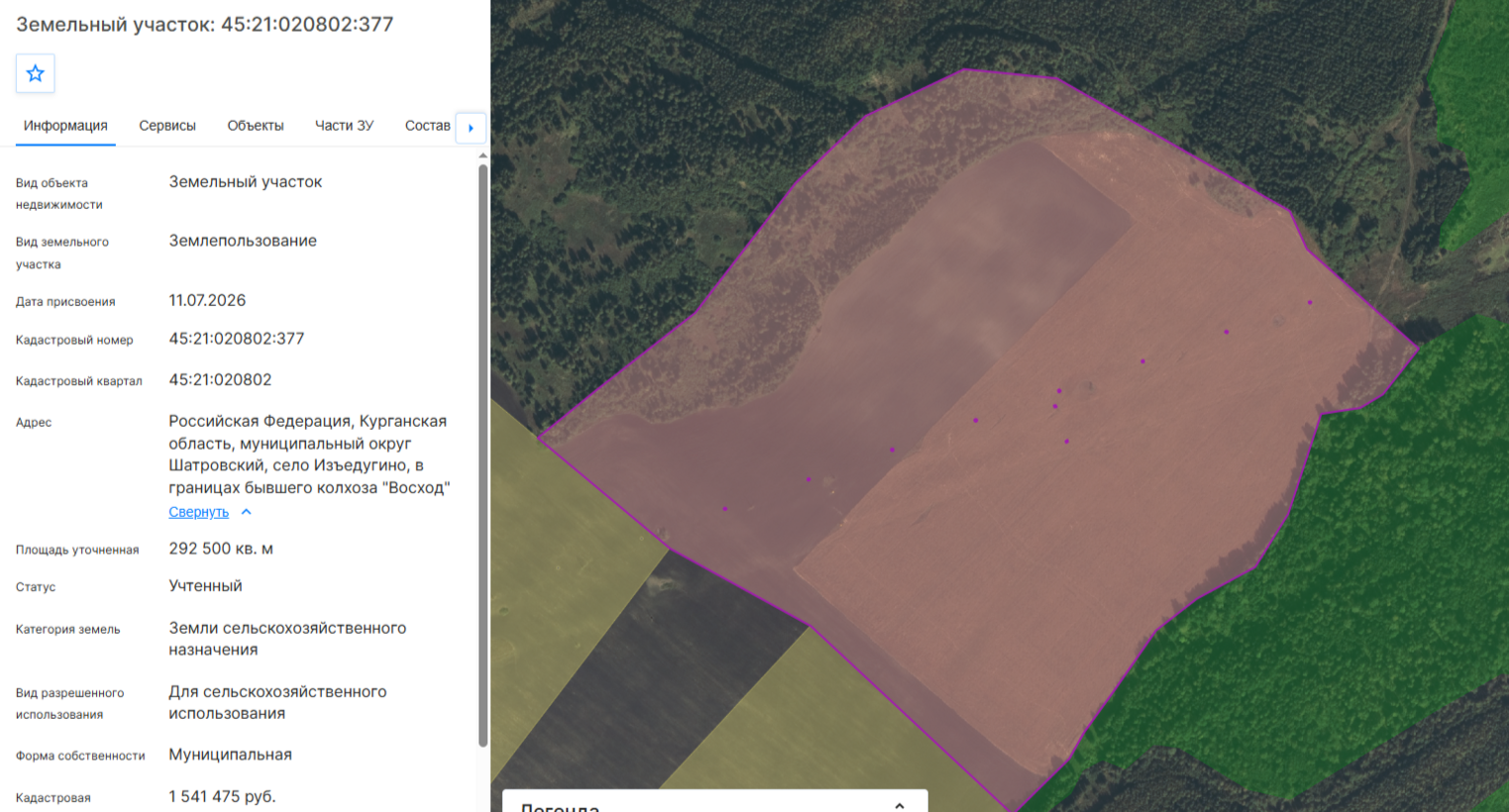Select the area value 292 500 кв. м
The width and height of the screenshot is (1509, 812).
pos(221,549)
